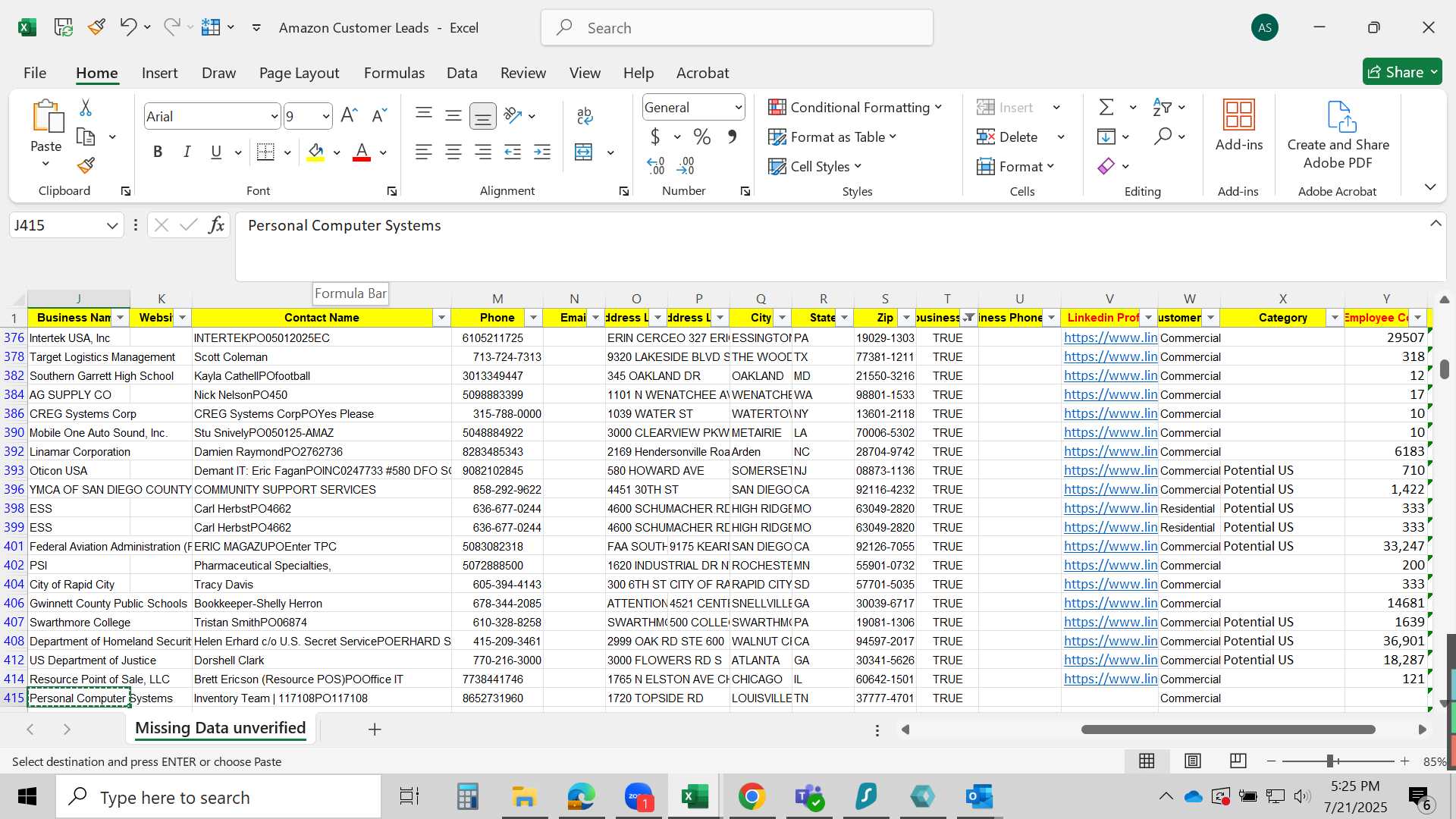Open filter dropdown for Contact Name column
The width and height of the screenshot is (1456, 819).
coord(441,318)
